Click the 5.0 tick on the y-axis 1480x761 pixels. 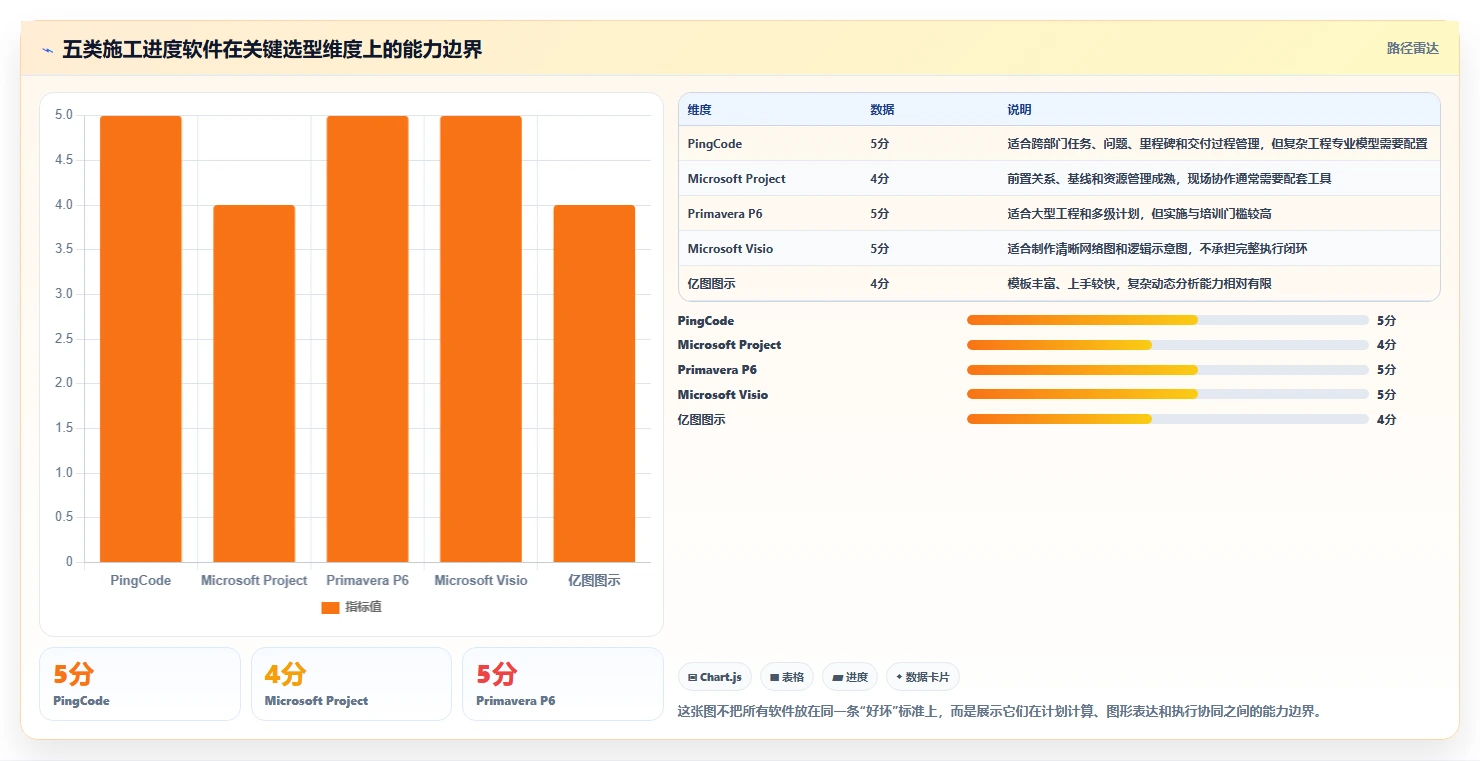tap(64, 116)
